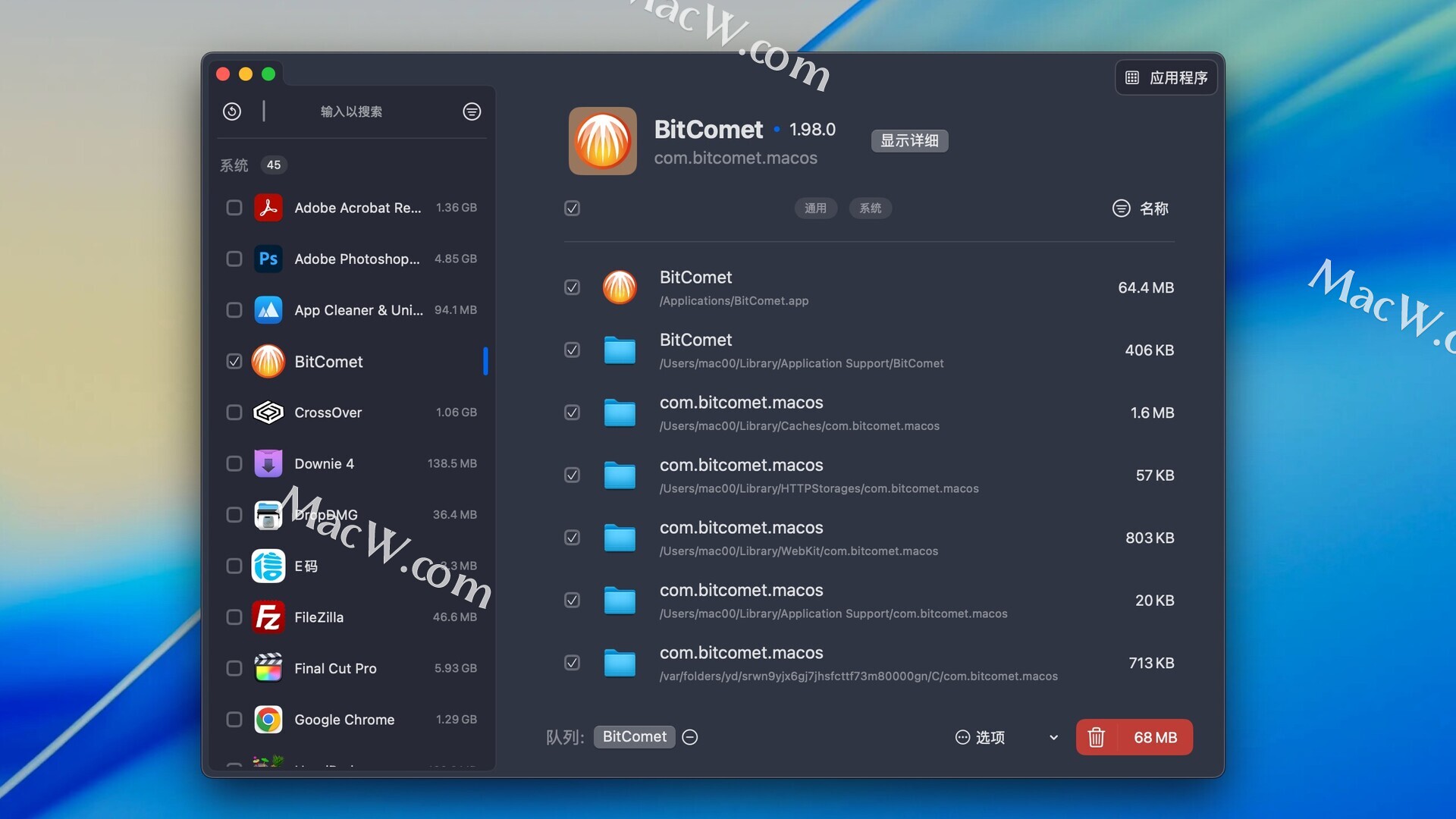Click the history clock icon in sidebar
The height and width of the screenshot is (819, 1456).
(232, 111)
